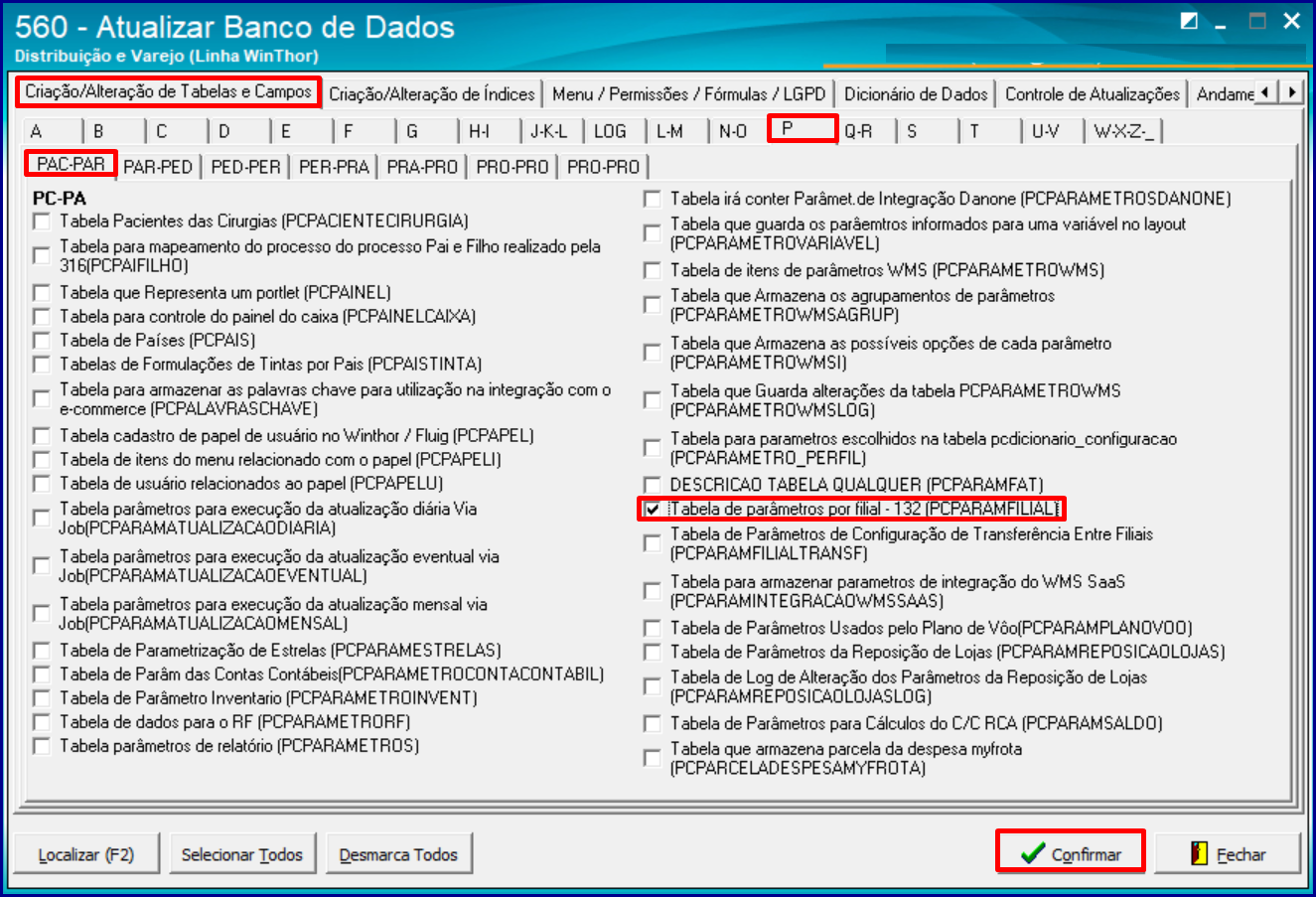Check the PCPARAMPLANOVOO Plano de Vôo checkbox

click(653, 629)
